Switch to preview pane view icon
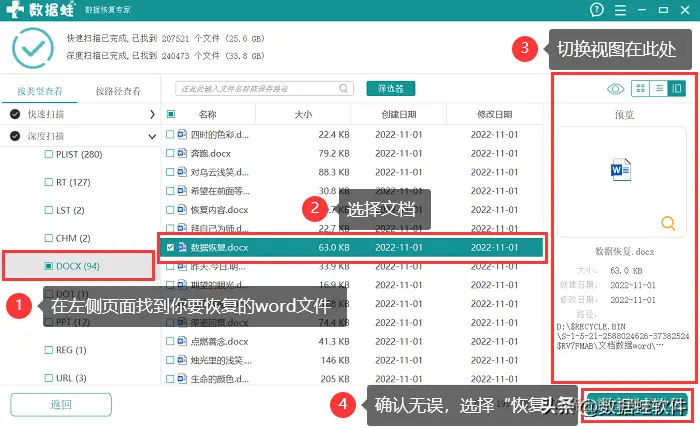This screenshot has height=428, width=700. pyautogui.click(x=677, y=88)
